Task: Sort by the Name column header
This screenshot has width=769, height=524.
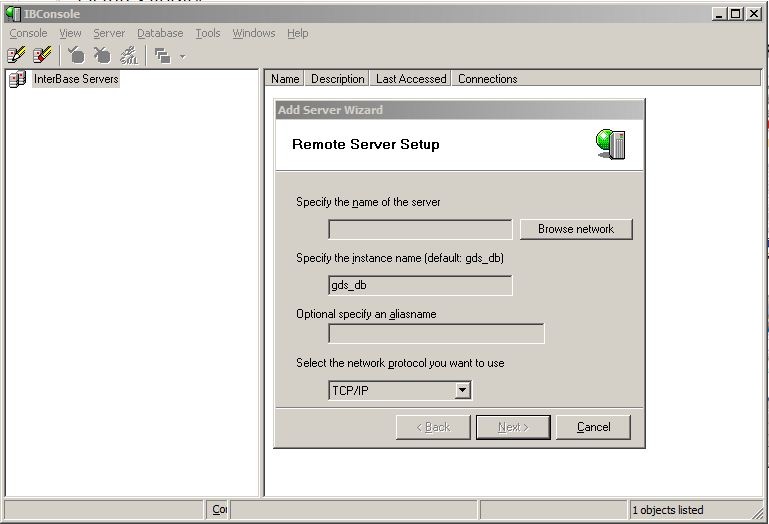Action: (285, 79)
